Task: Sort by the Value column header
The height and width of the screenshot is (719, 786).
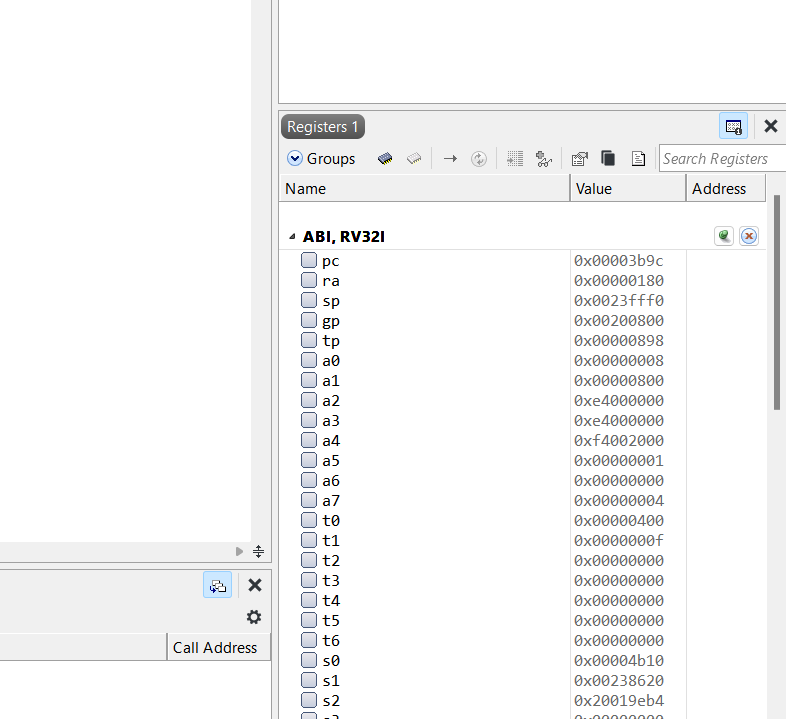Action: point(628,189)
